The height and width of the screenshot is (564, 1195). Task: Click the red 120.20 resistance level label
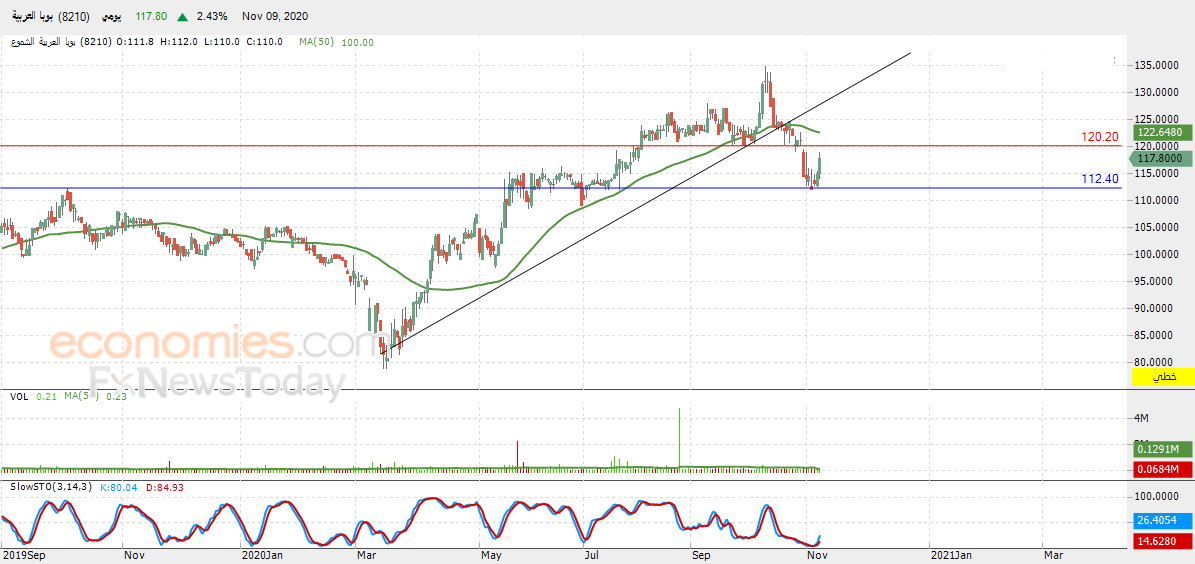1100,137
